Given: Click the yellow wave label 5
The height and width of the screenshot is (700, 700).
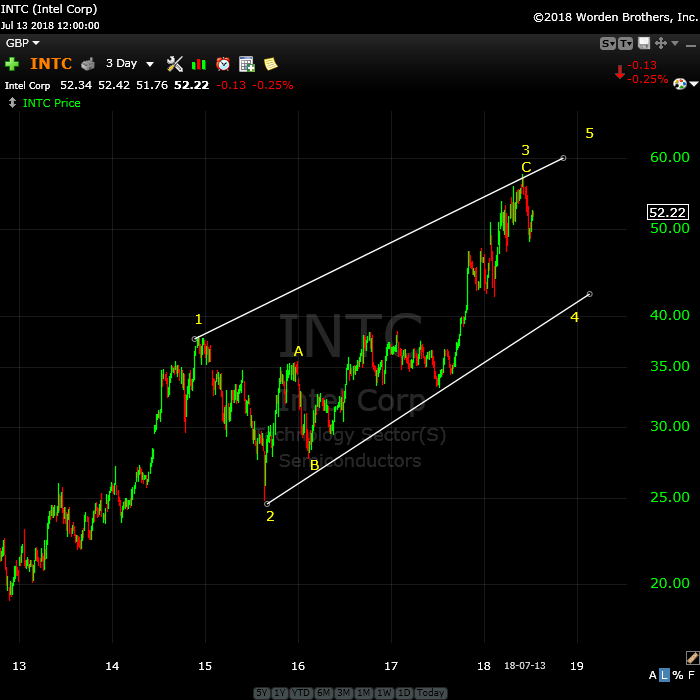Looking at the screenshot, I should [589, 133].
